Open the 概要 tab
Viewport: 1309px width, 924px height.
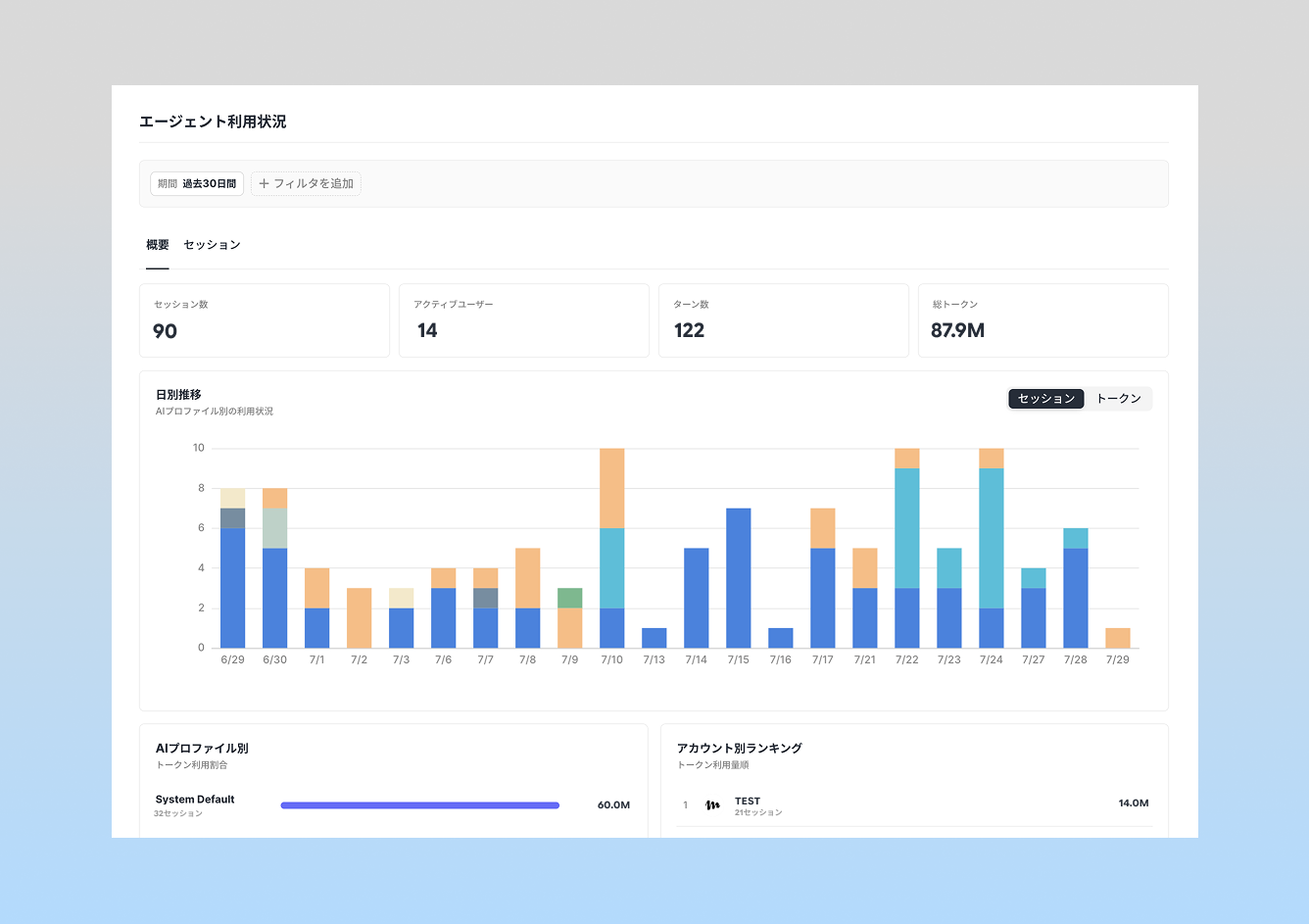click(x=158, y=245)
